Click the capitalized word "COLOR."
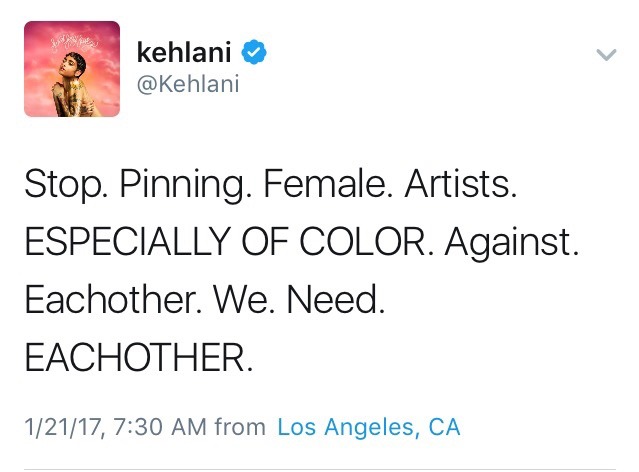The width and height of the screenshot is (639, 472). pyautogui.click(x=367, y=242)
